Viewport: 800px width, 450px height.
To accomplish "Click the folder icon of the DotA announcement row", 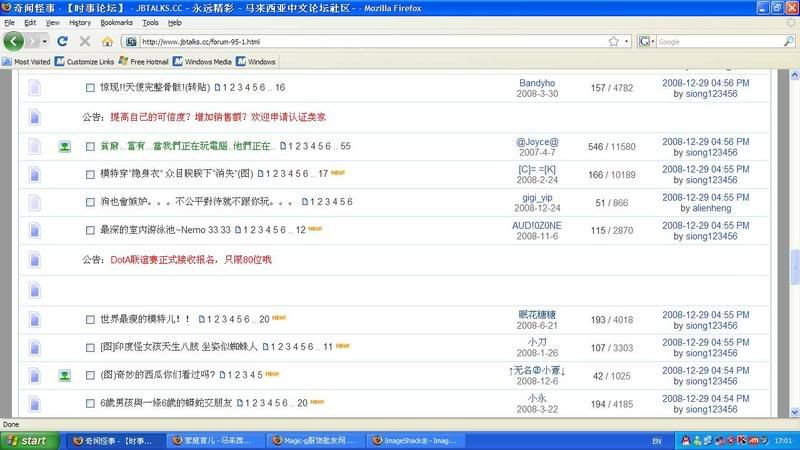I will click(x=34, y=260).
